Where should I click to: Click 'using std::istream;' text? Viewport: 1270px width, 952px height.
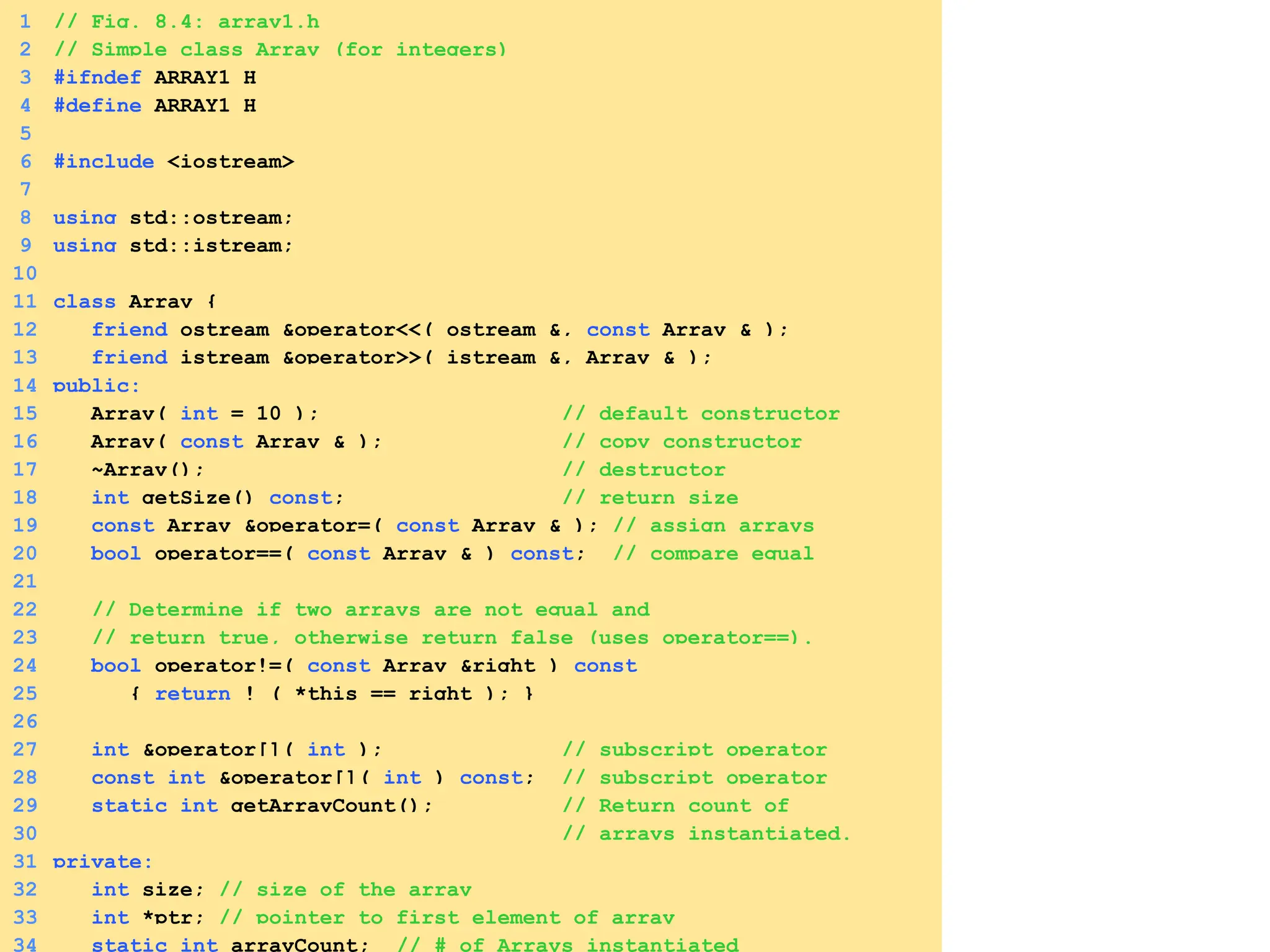click(x=172, y=245)
